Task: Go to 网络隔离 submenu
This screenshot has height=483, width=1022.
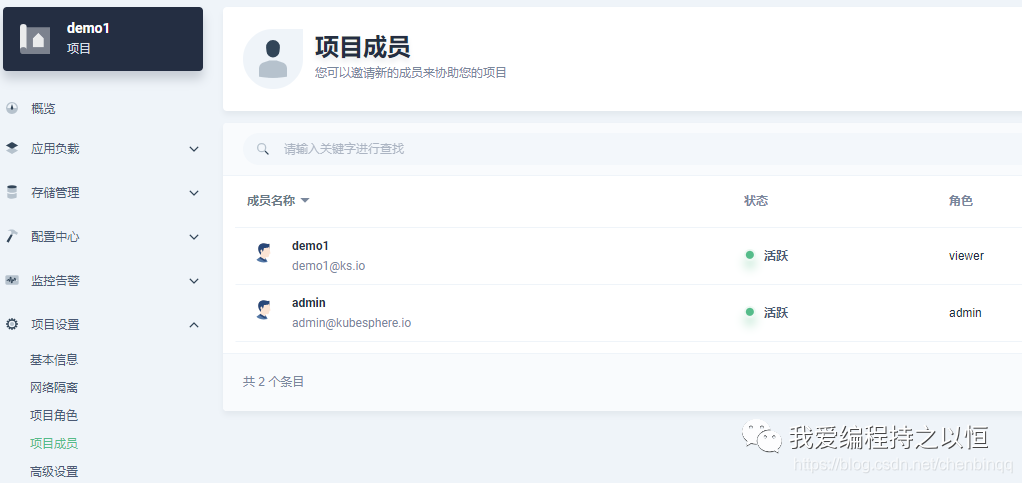Action: coord(54,387)
